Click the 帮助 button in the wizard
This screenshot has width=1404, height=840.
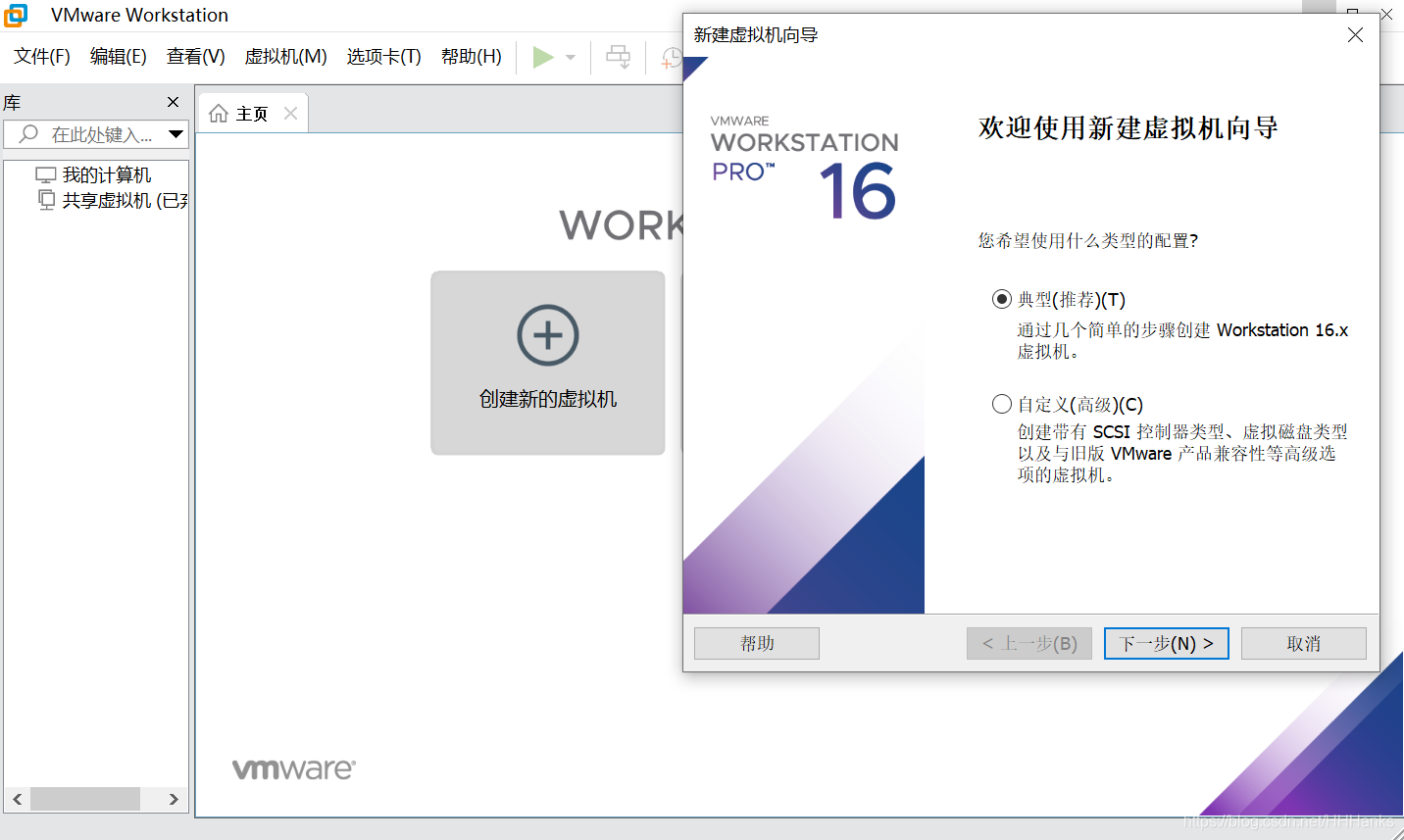click(x=757, y=643)
